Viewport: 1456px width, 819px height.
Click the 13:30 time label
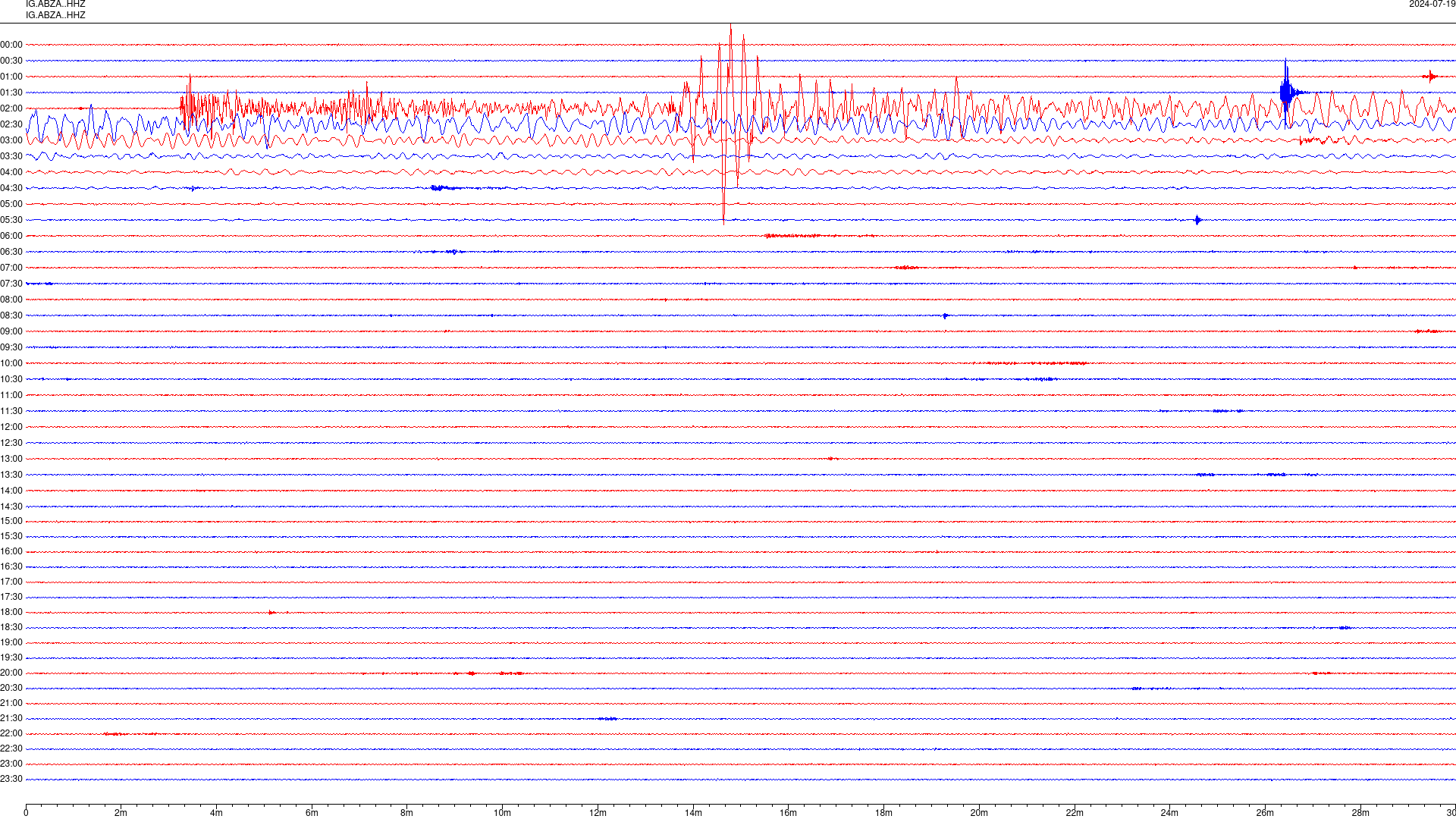click(11, 475)
